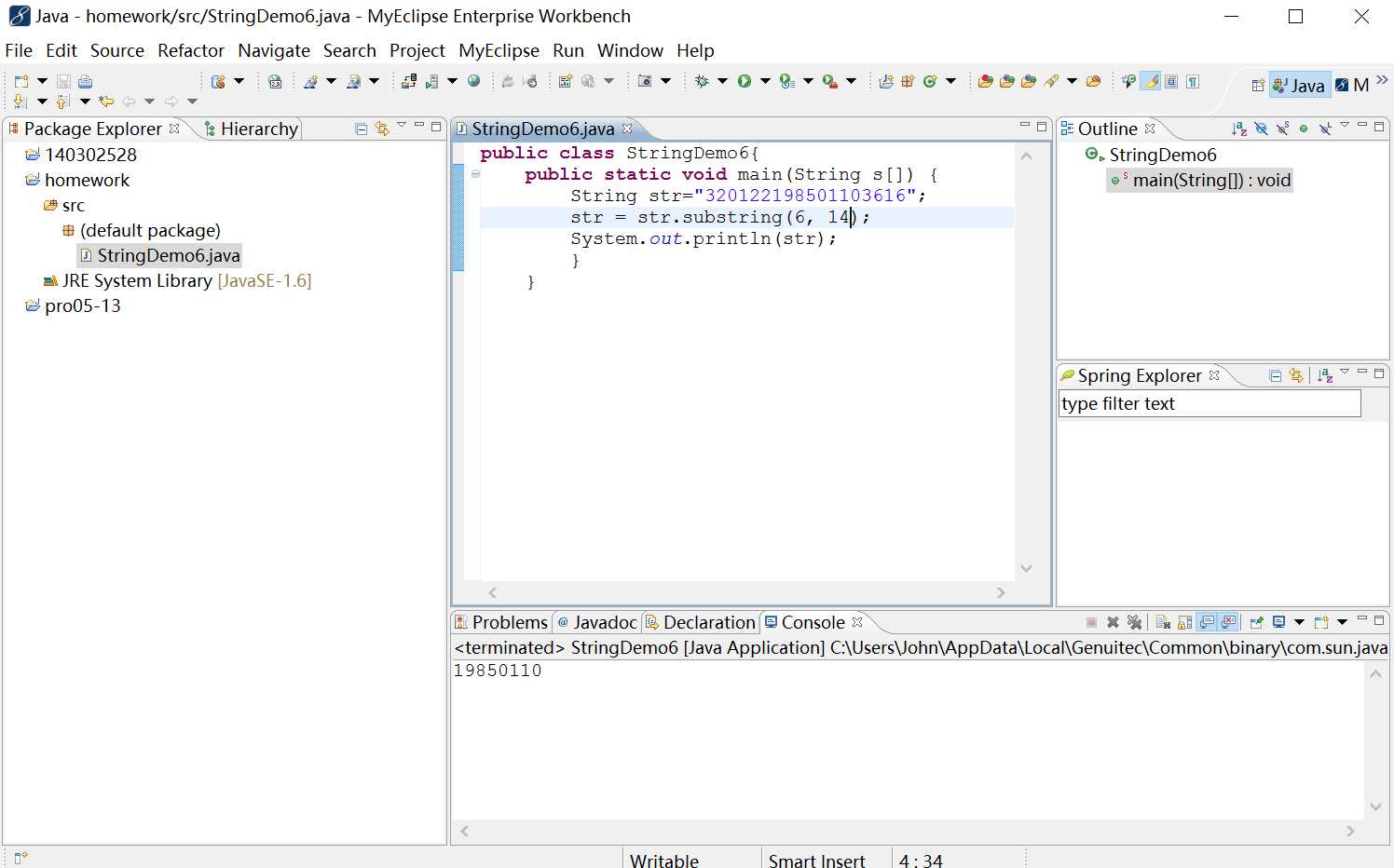The height and width of the screenshot is (868, 1394).
Task: Switch to the M perspective button
Action: point(1354,86)
